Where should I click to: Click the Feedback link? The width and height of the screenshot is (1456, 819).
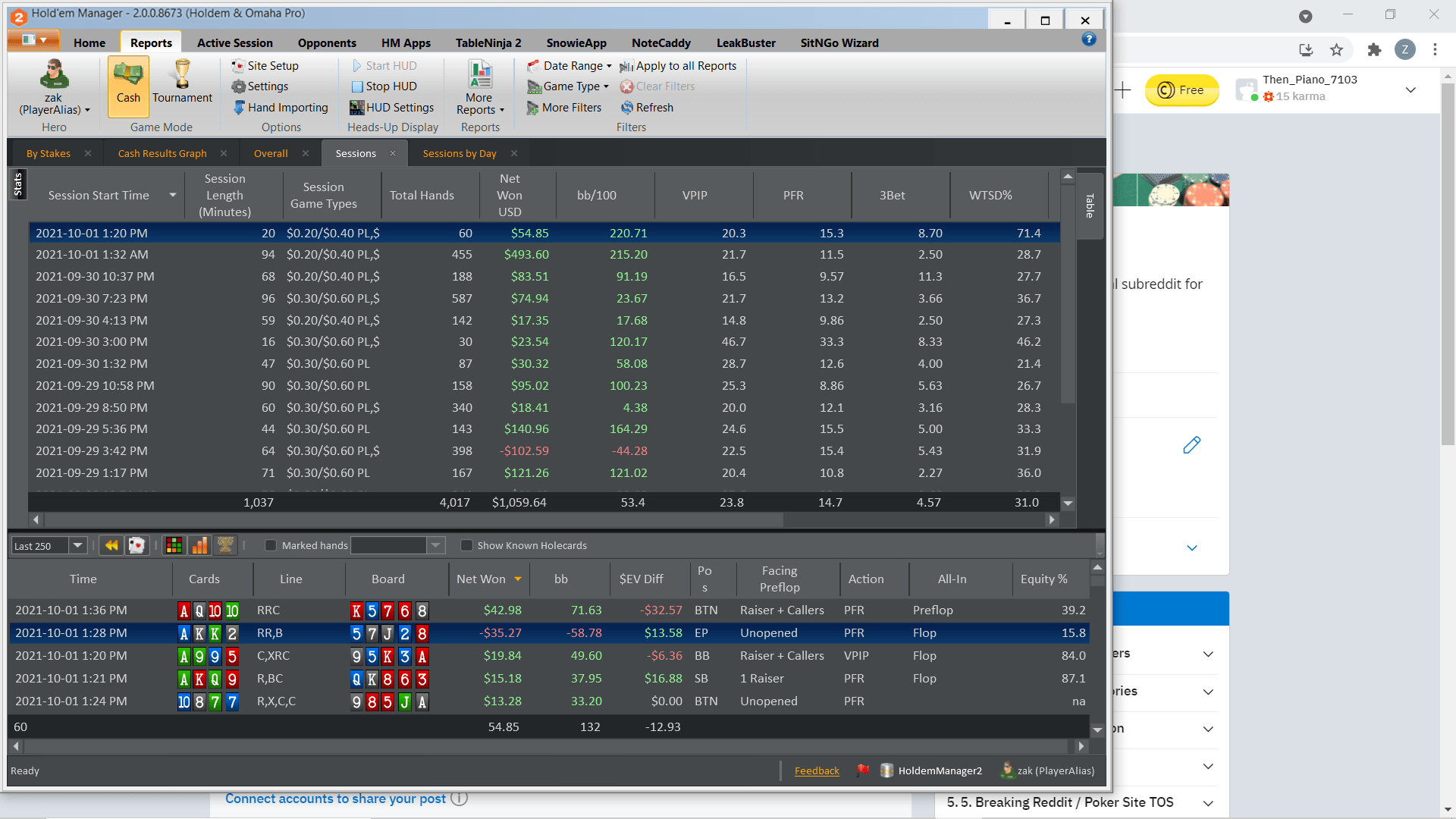coord(817,770)
